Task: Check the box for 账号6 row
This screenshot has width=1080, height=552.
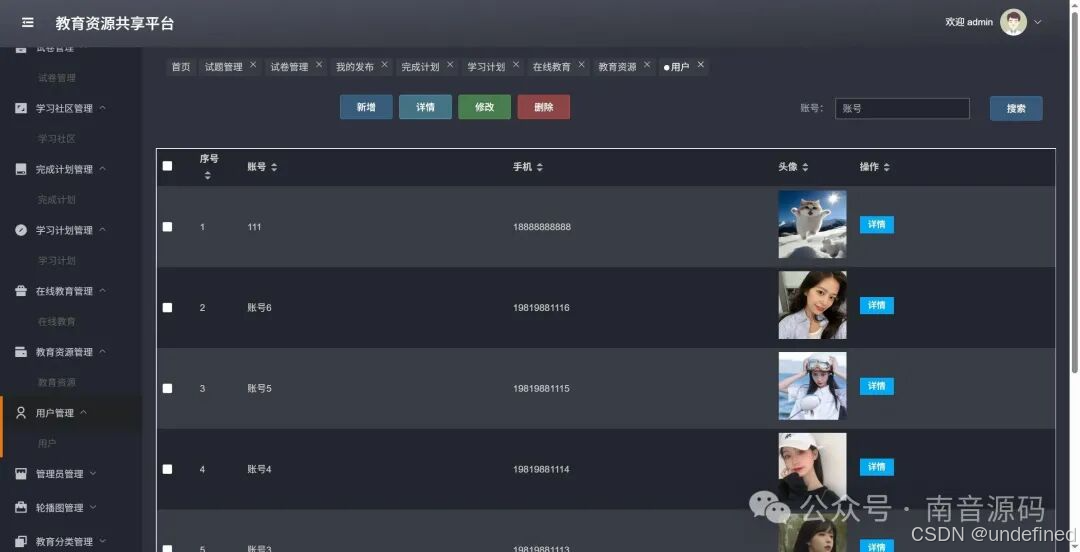Action: 167,307
